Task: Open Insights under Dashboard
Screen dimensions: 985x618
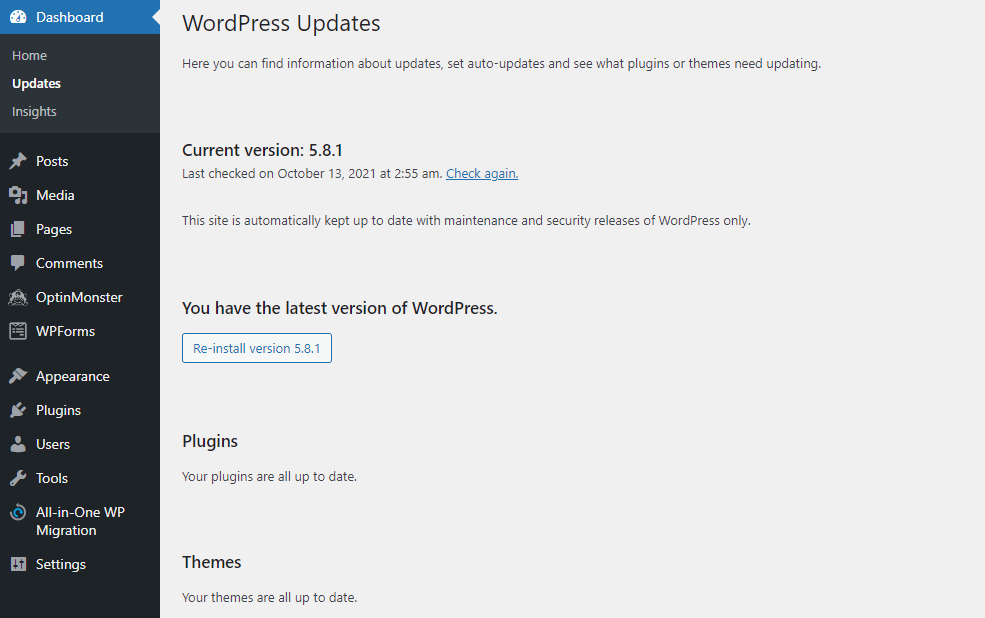Action: pyautogui.click(x=34, y=112)
